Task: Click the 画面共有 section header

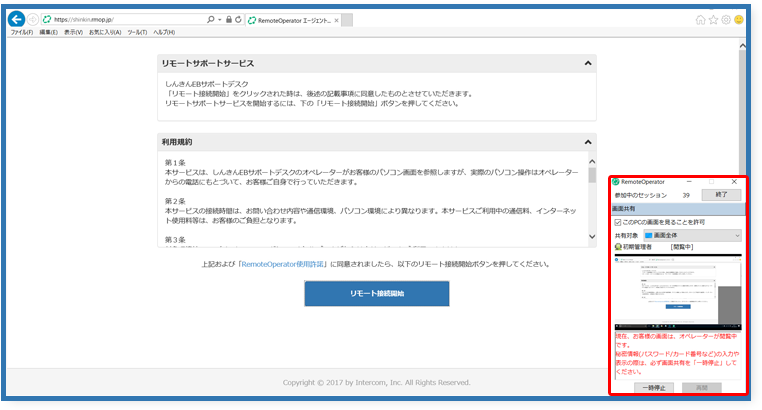Action: click(x=678, y=209)
